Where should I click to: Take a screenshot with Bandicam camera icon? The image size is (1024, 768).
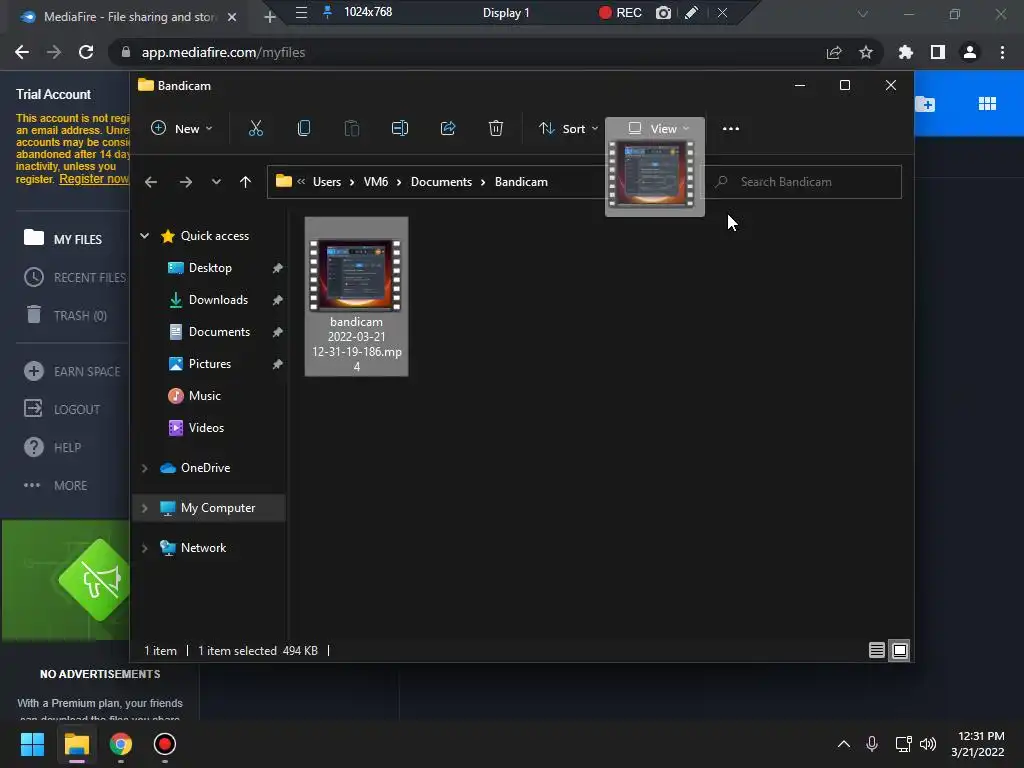[663, 12]
